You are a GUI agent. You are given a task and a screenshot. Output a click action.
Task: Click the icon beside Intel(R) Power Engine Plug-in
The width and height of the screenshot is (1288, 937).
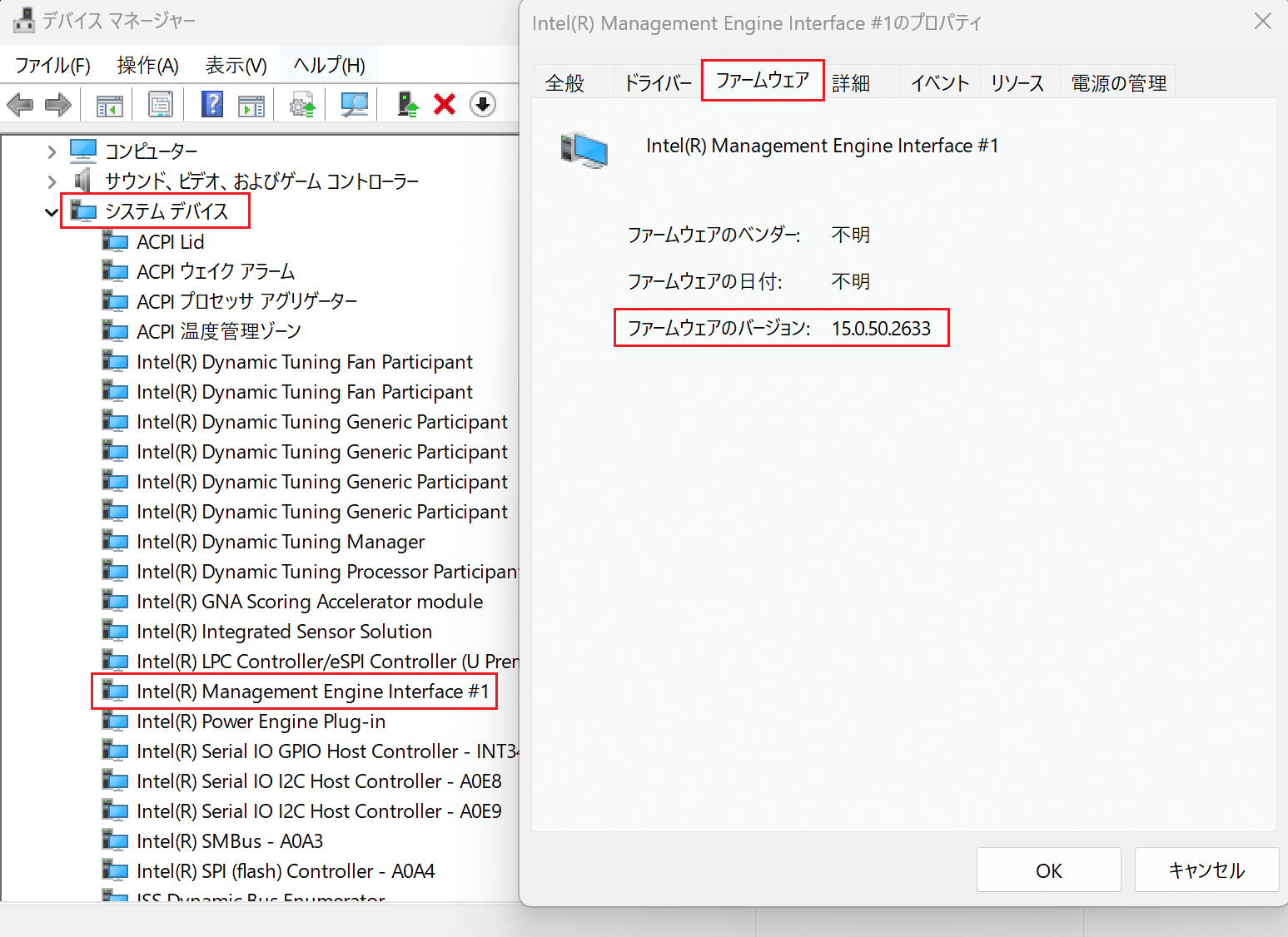click(x=115, y=721)
